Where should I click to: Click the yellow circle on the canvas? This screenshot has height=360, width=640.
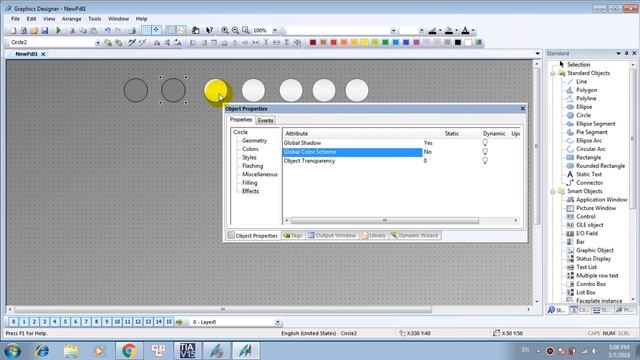click(x=216, y=91)
